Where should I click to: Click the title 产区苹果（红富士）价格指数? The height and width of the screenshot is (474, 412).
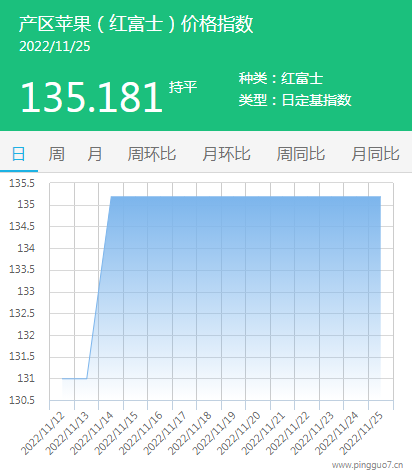(x=136, y=24)
